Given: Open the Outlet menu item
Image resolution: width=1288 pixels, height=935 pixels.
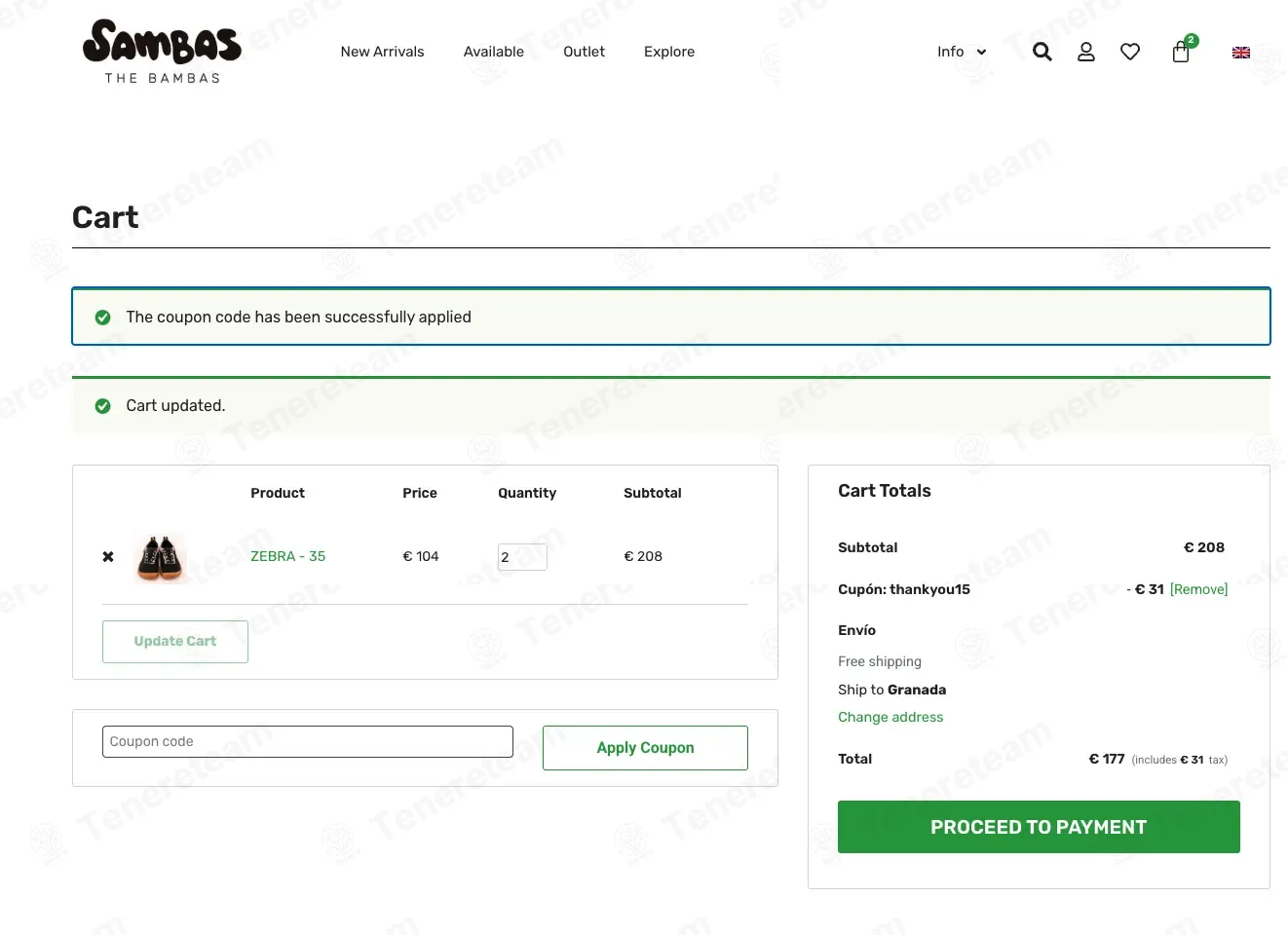Looking at the screenshot, I should click(584, 52).
